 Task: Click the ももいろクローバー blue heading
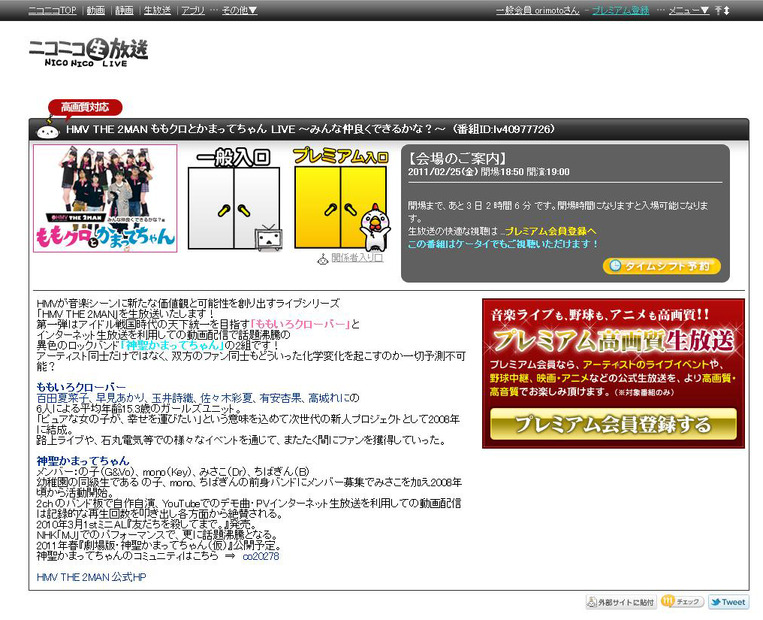pyautogui.click(x=81, y=387)
